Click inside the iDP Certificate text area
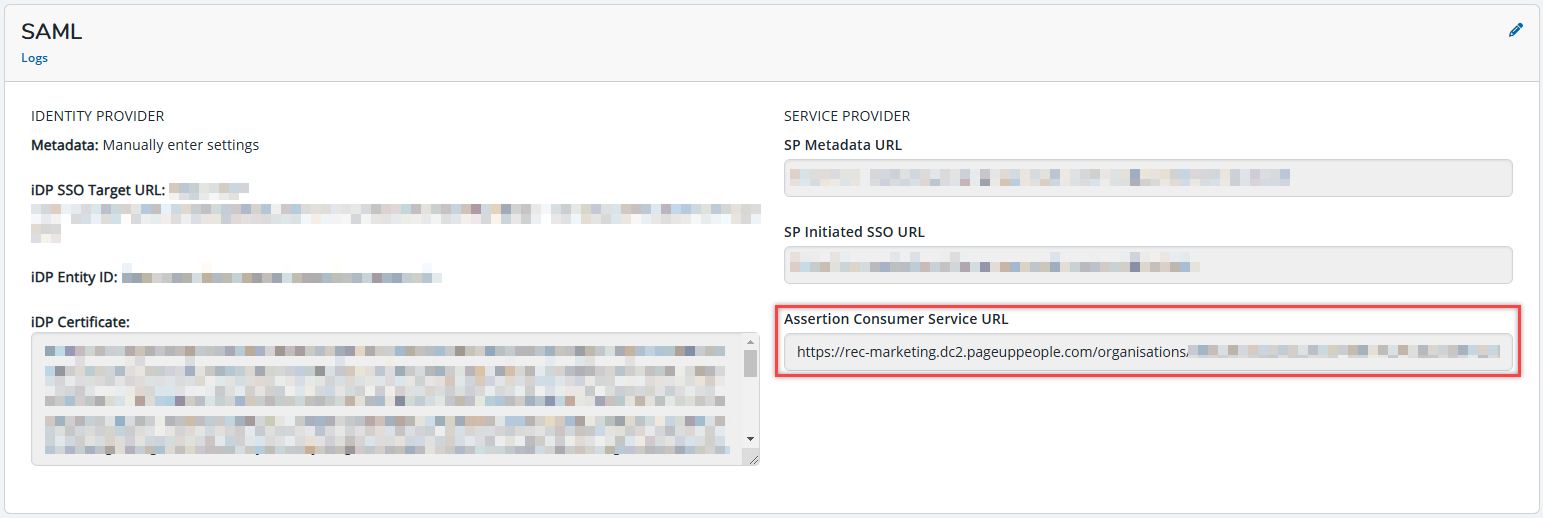The height and width of the screenshot is (518, 1543). click(x=387, y=399)
